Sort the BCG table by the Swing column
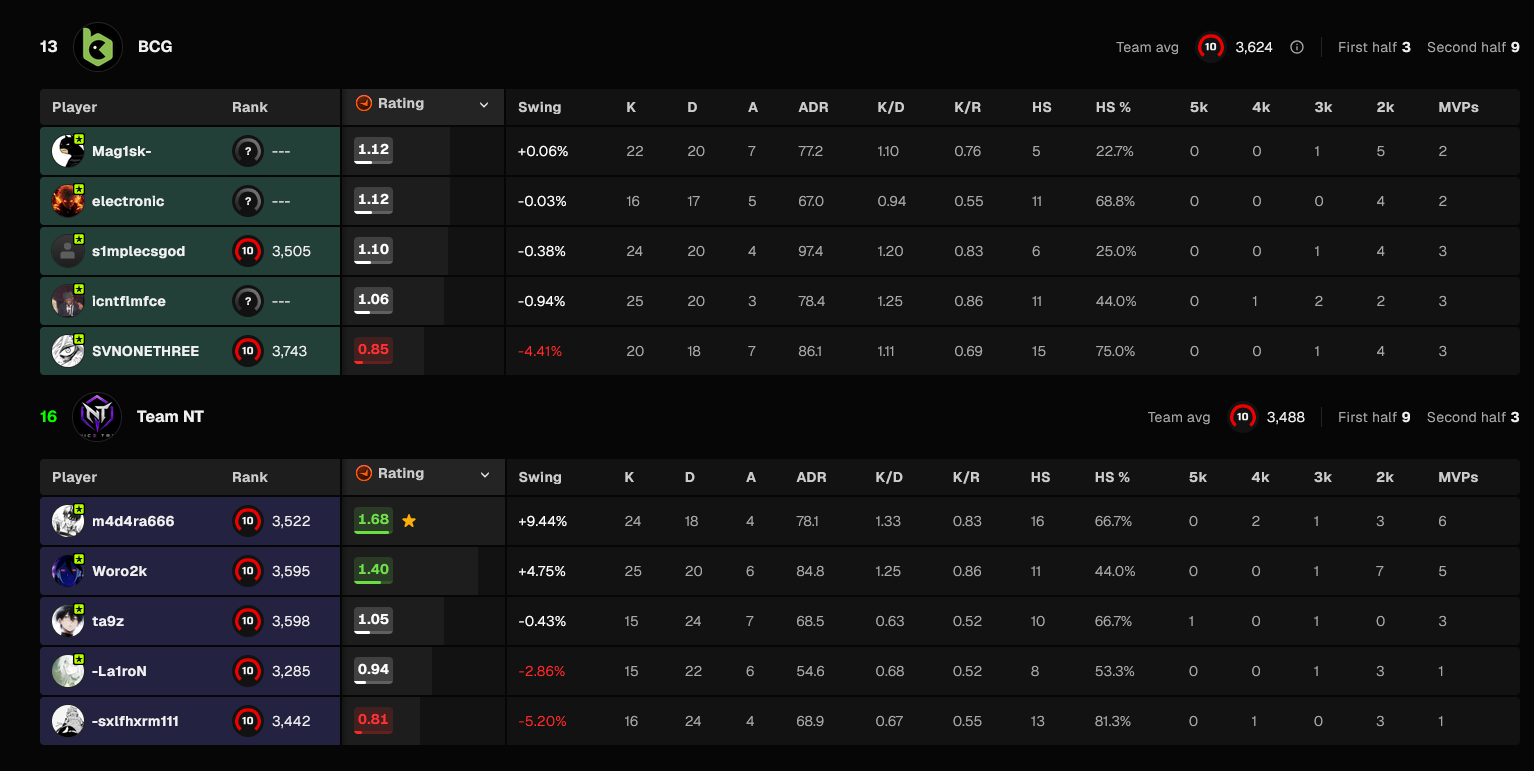The width and height of the screenshot is (1534, 771). click(540, 107)
